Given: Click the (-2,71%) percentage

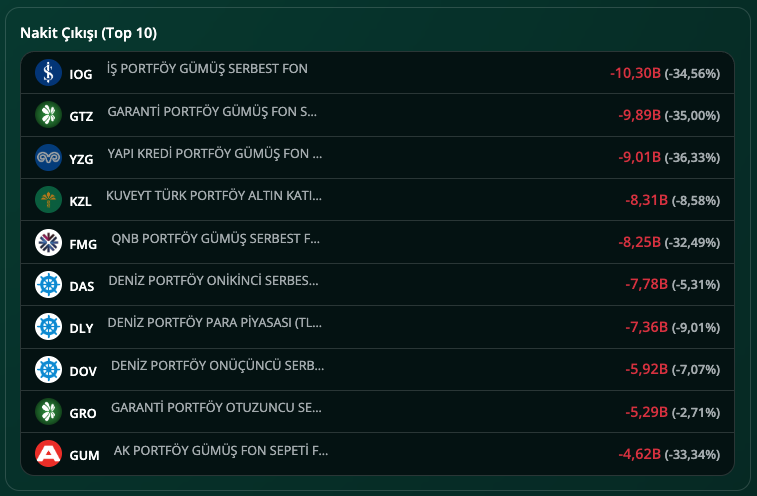Looking at the screenshot, I should 696,413.
